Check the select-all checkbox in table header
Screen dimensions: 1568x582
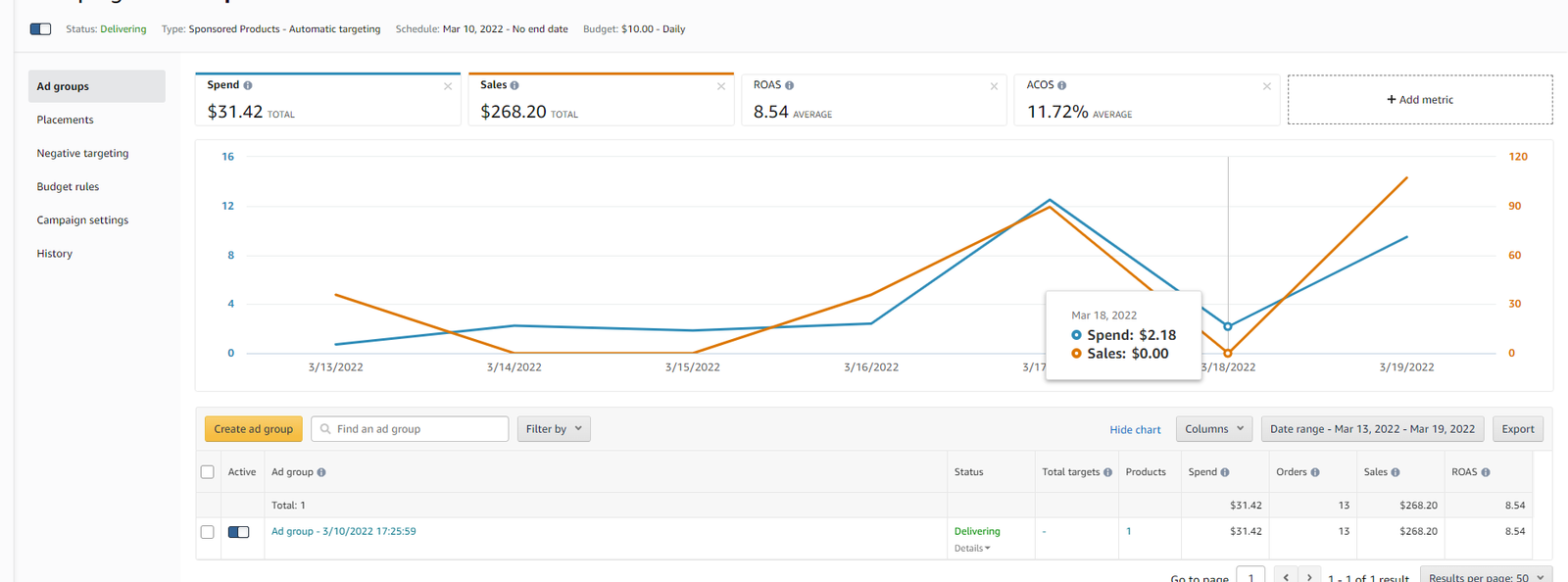point(207,472)
